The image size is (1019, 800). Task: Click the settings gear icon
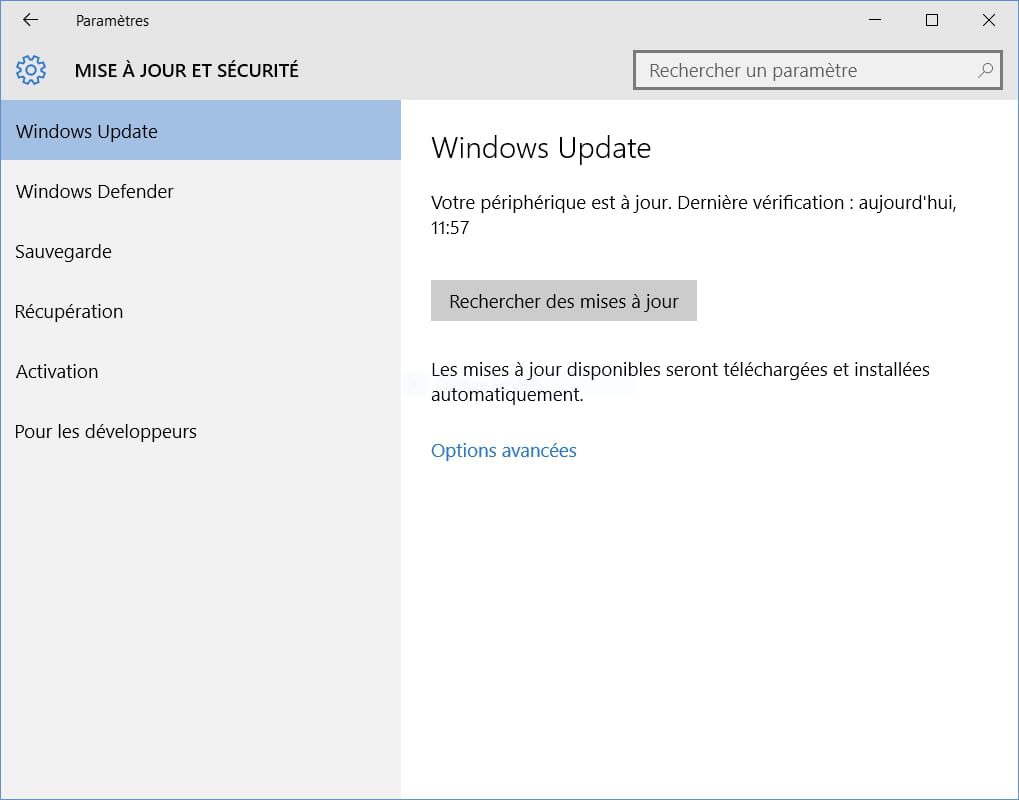click(x=31, y=70)
